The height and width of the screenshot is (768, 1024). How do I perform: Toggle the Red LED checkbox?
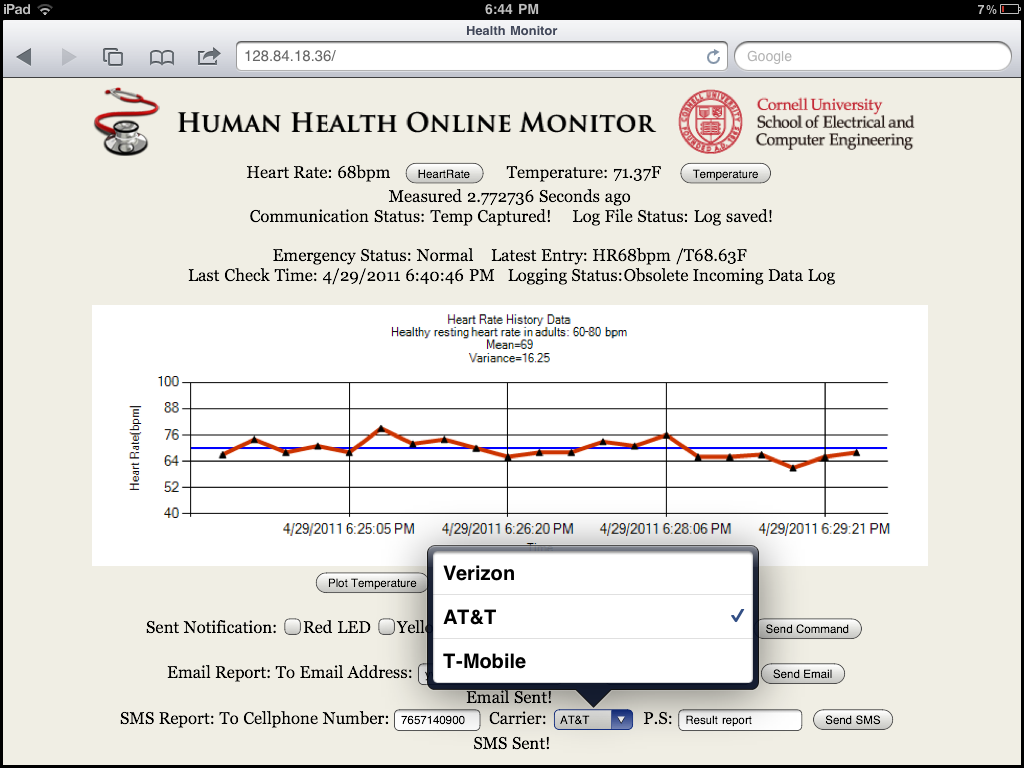[293, 627]
